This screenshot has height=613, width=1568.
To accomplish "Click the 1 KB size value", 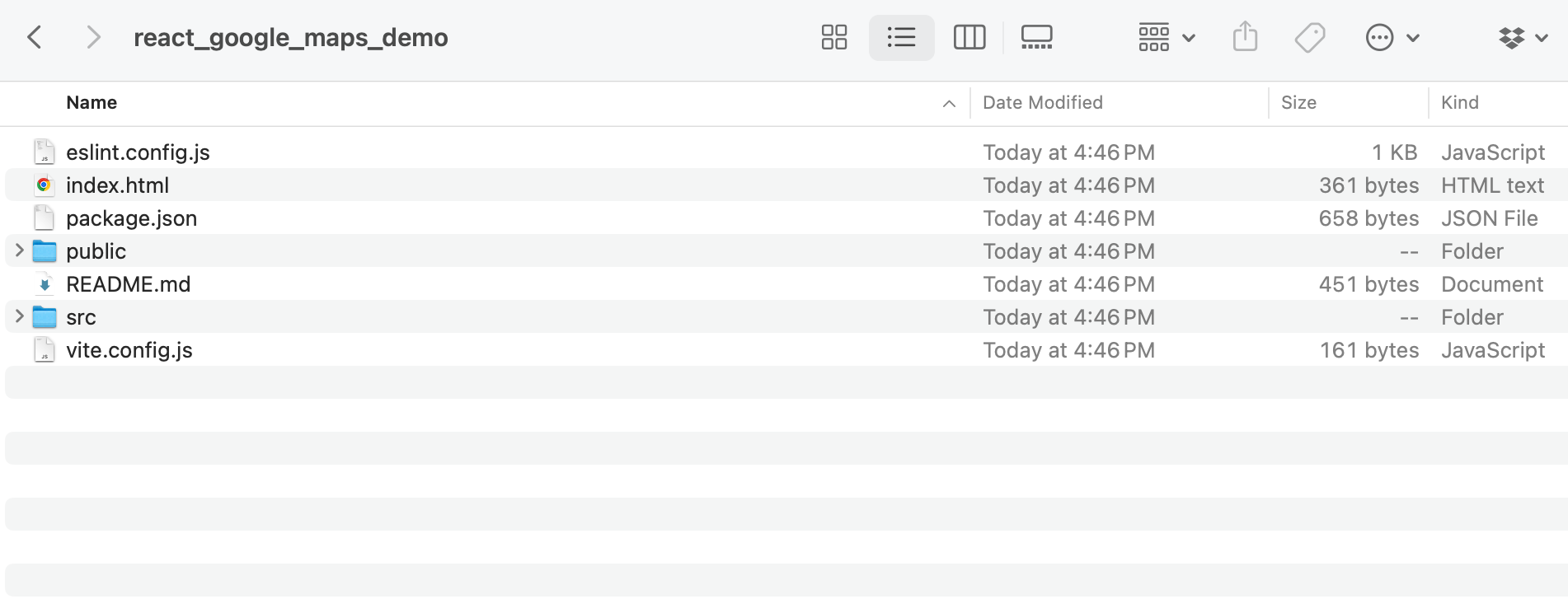I will point(1395,152).
